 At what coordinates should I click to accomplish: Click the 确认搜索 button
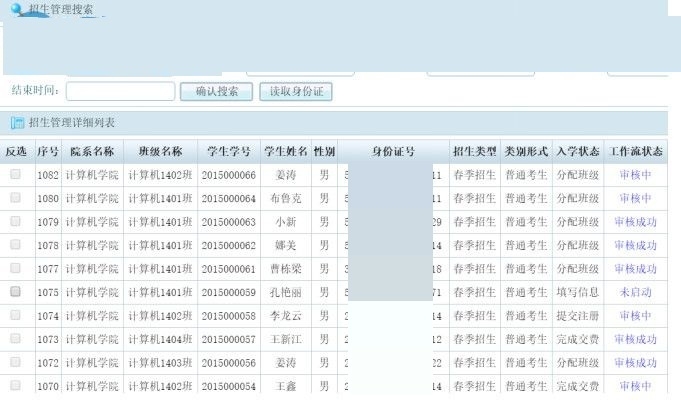(216, 92)
